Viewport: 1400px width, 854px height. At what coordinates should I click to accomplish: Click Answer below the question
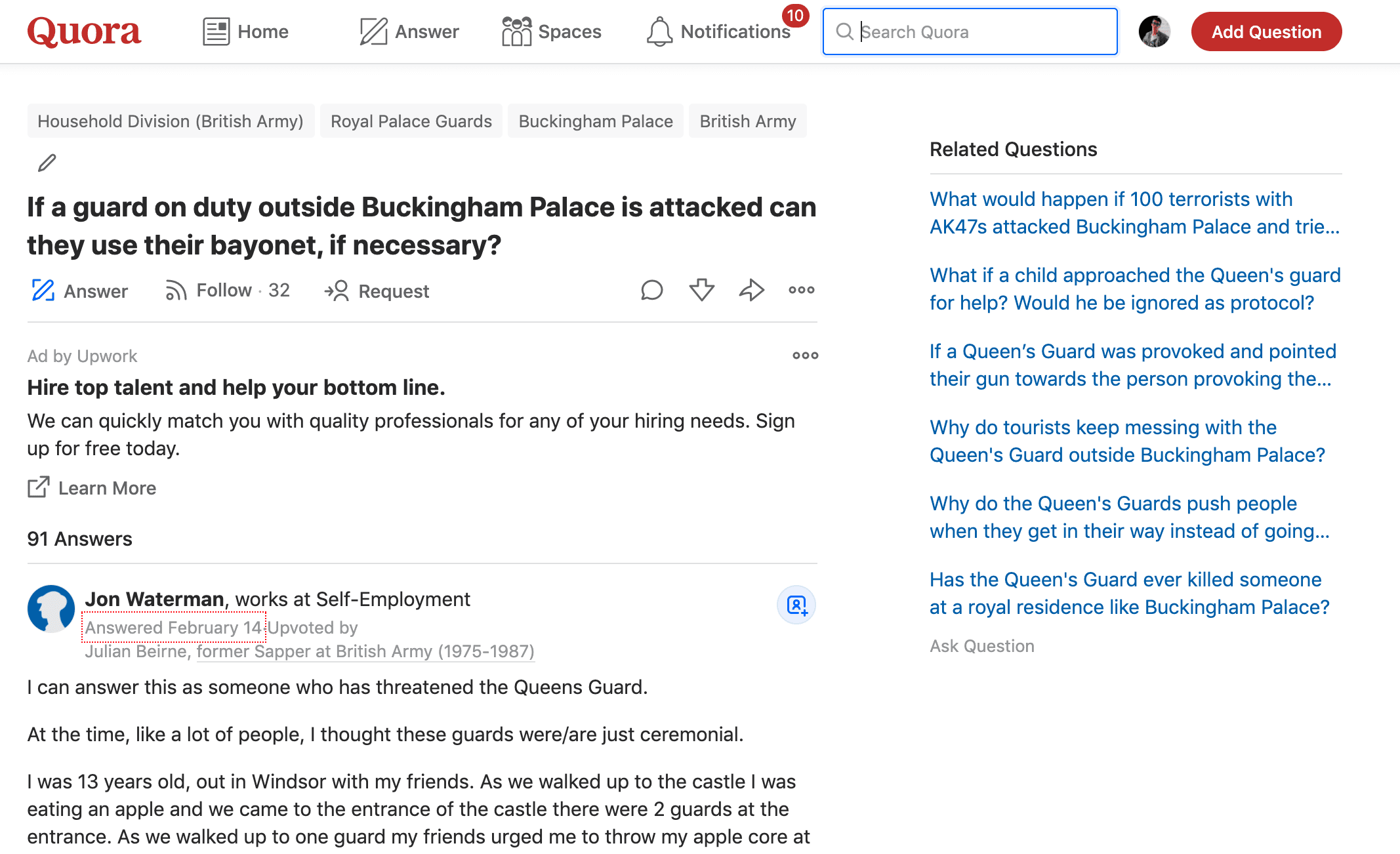(x=79, y=291)
